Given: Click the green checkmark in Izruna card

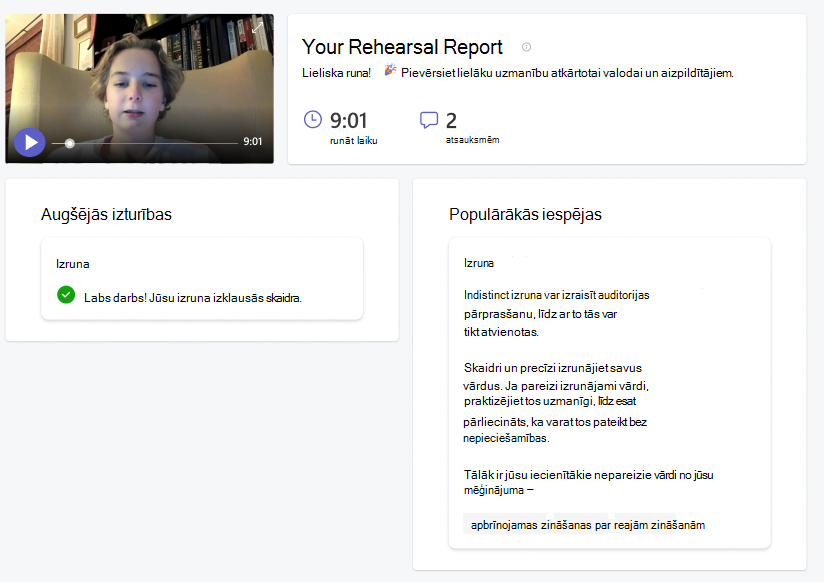Looking at the screenshot, I should 66,295.
